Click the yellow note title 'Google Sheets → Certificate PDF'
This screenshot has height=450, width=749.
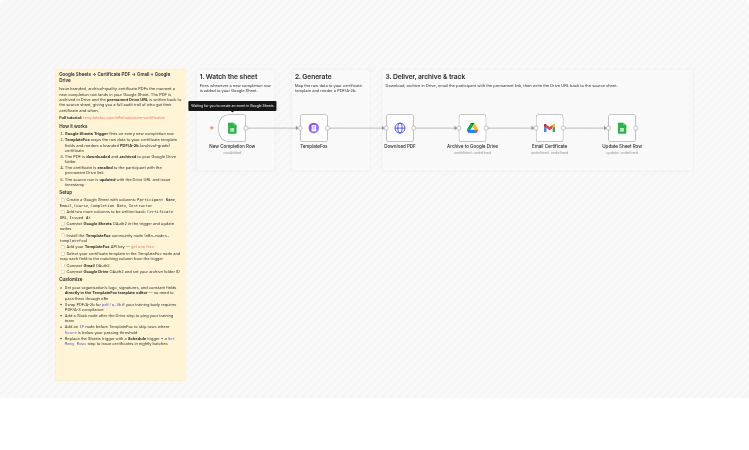(x=115, y=77)
